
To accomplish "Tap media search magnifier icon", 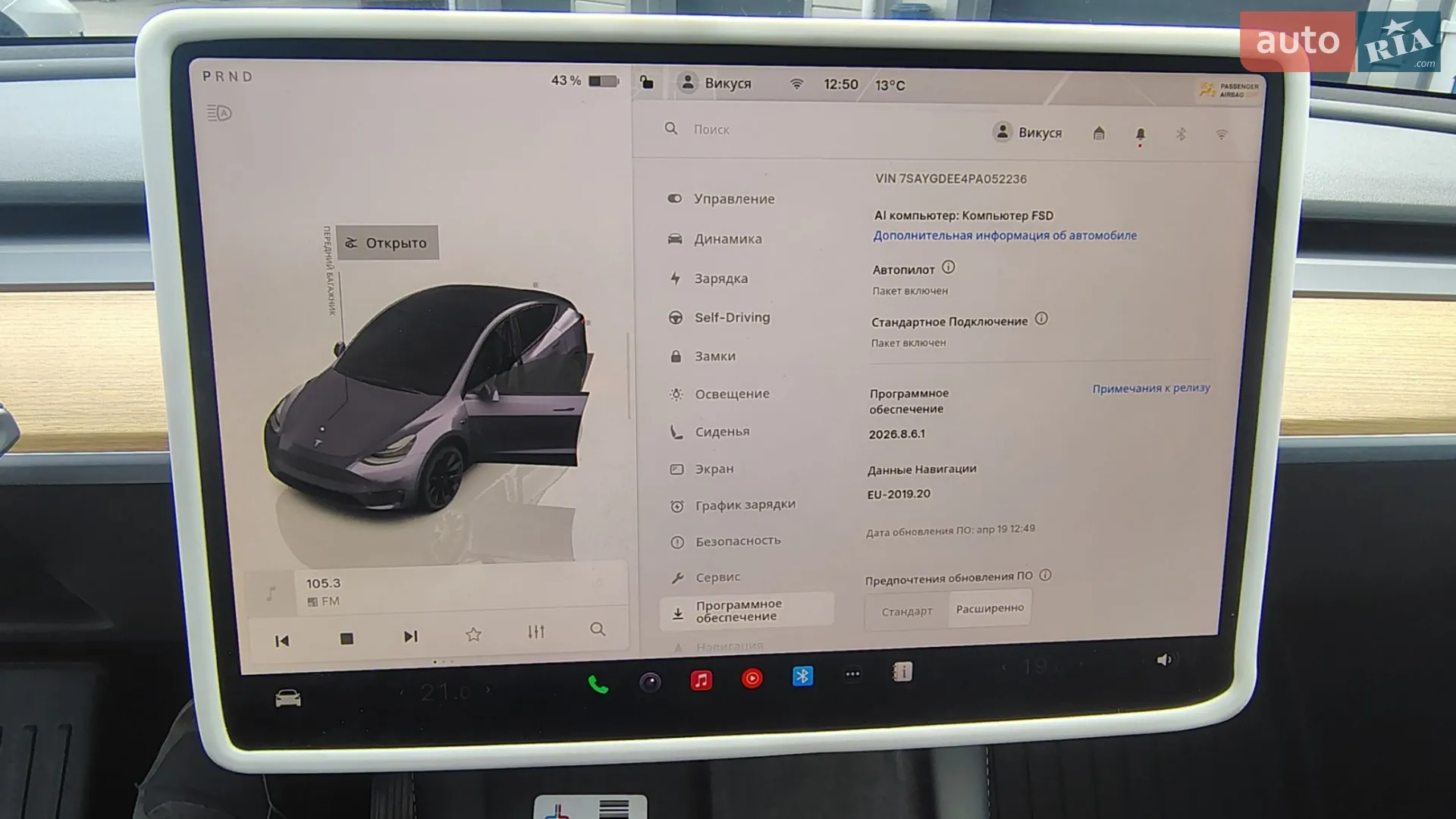I will pos(598,629).
